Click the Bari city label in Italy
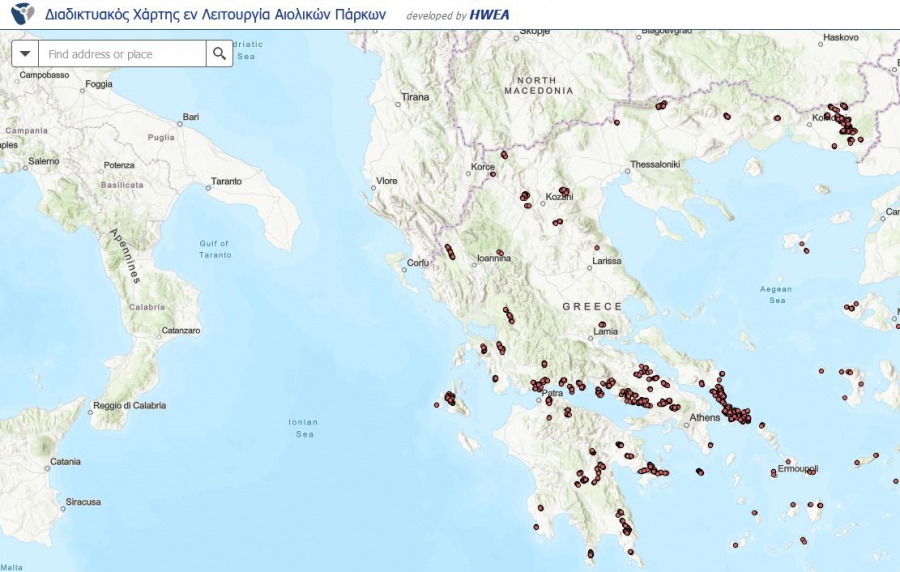The height and width of the screenshot is (572, 900). click(x=191, y=117)
